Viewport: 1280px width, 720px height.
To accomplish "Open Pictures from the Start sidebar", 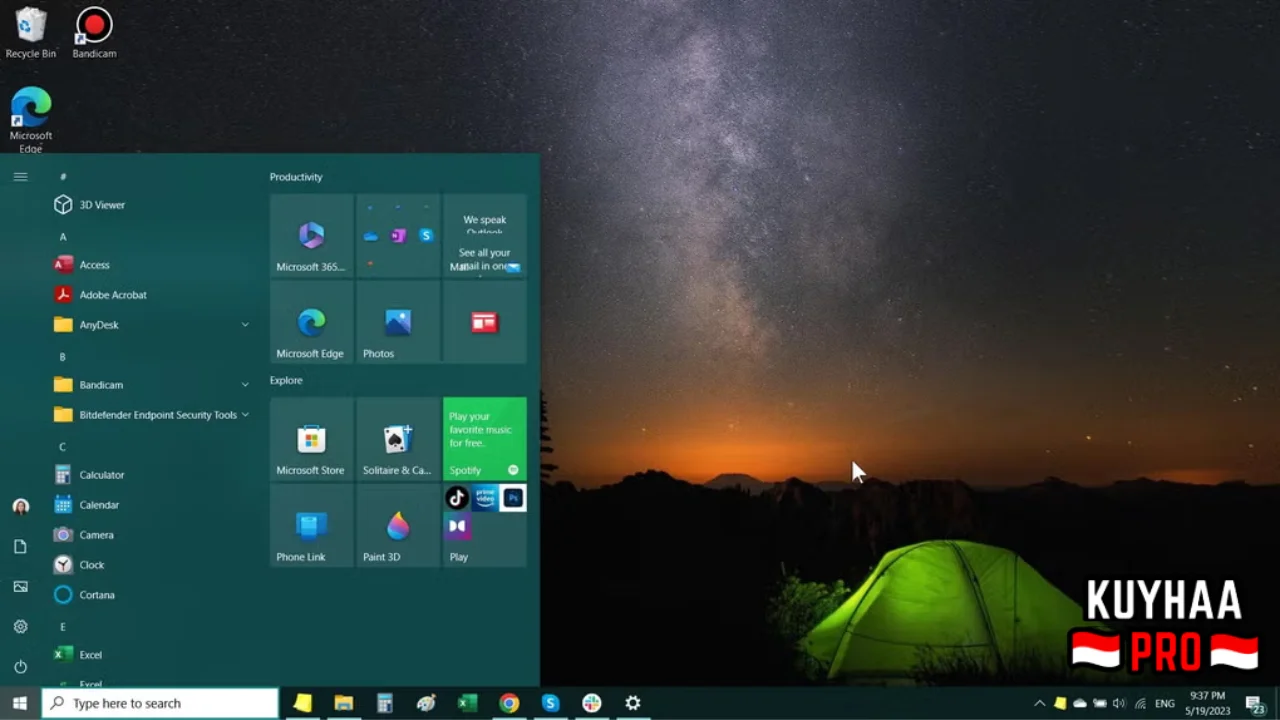I will coord(20,587).
